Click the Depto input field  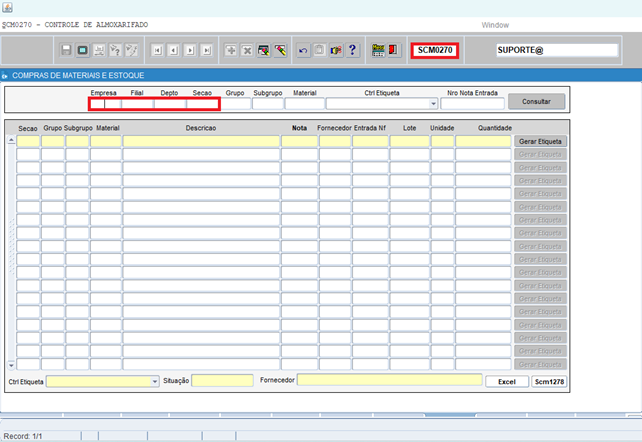click(170, 104)
